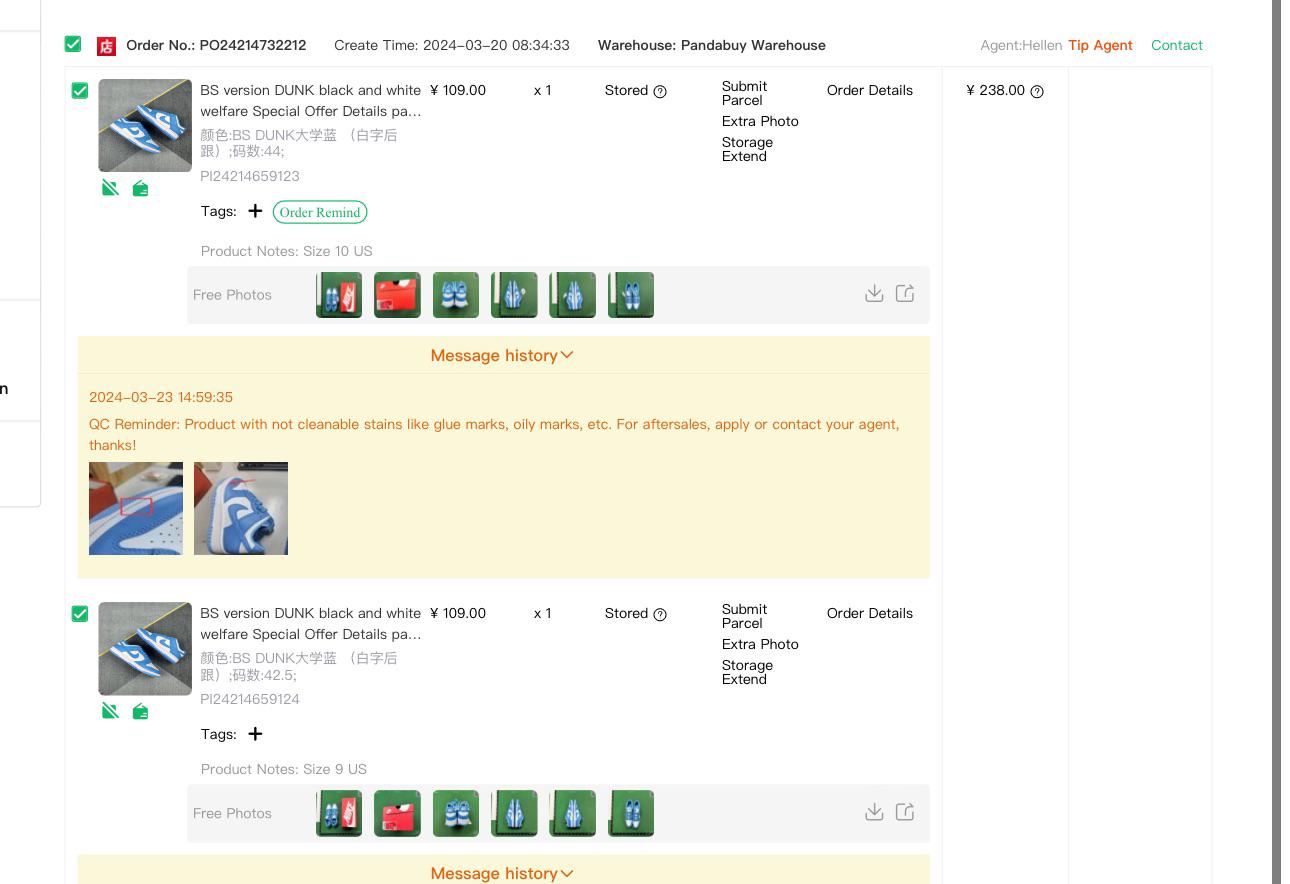The width and height of the screenshot is (1290, 884).
Task: Click the share photos icon for first item
Action: coord(905,293)
